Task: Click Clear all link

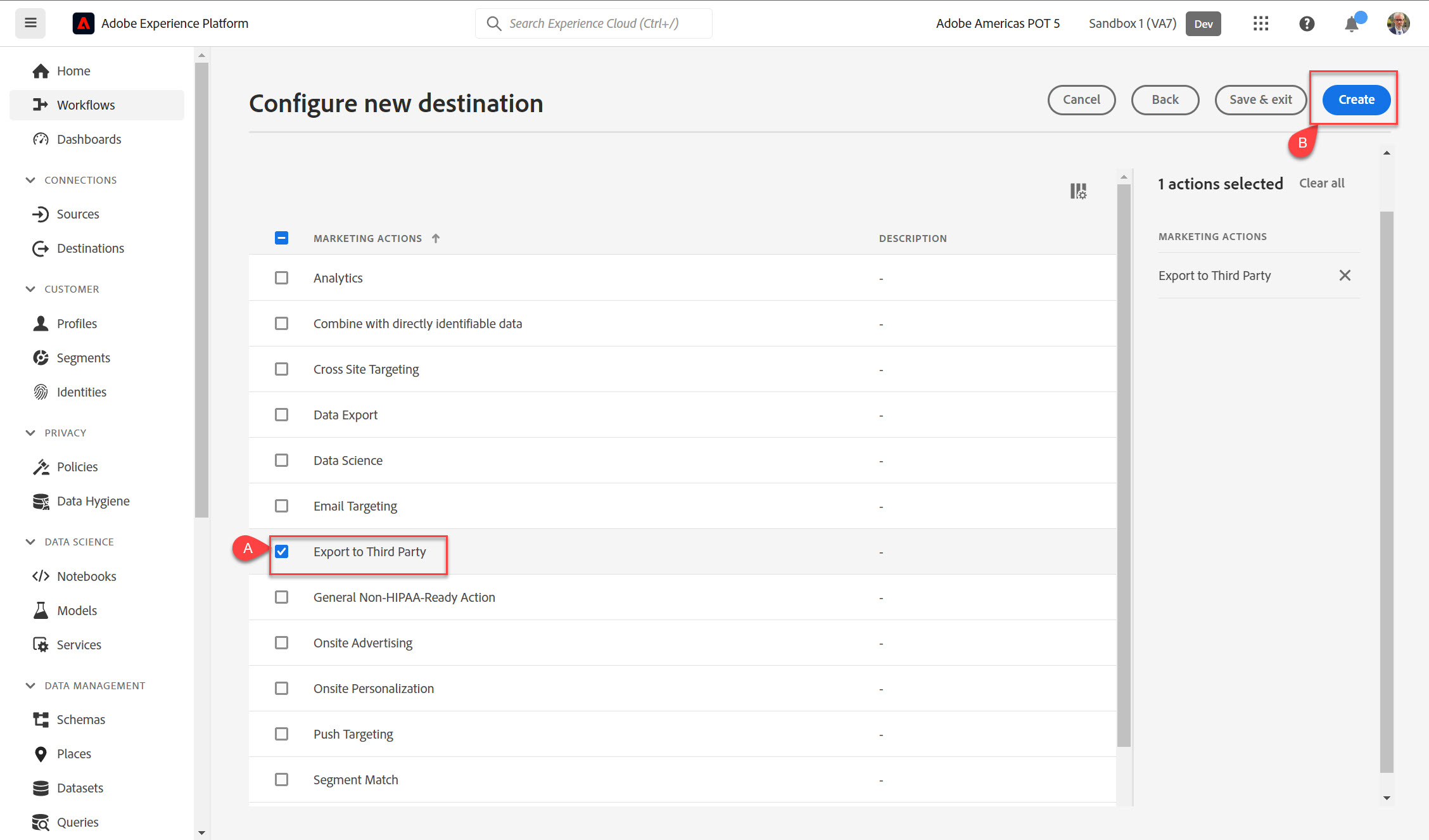Action: coord(1322,183)
